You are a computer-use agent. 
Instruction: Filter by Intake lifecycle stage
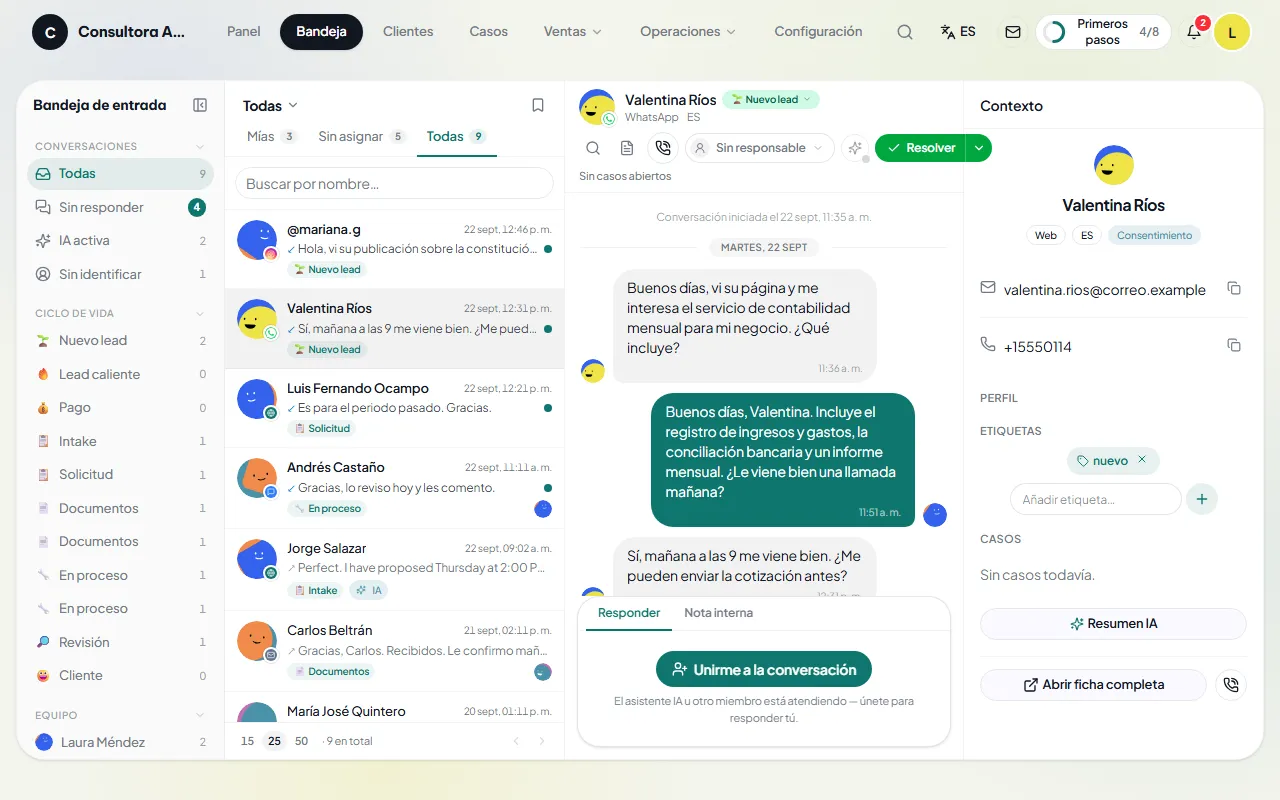pyautogui.click(x=120, y=441)
